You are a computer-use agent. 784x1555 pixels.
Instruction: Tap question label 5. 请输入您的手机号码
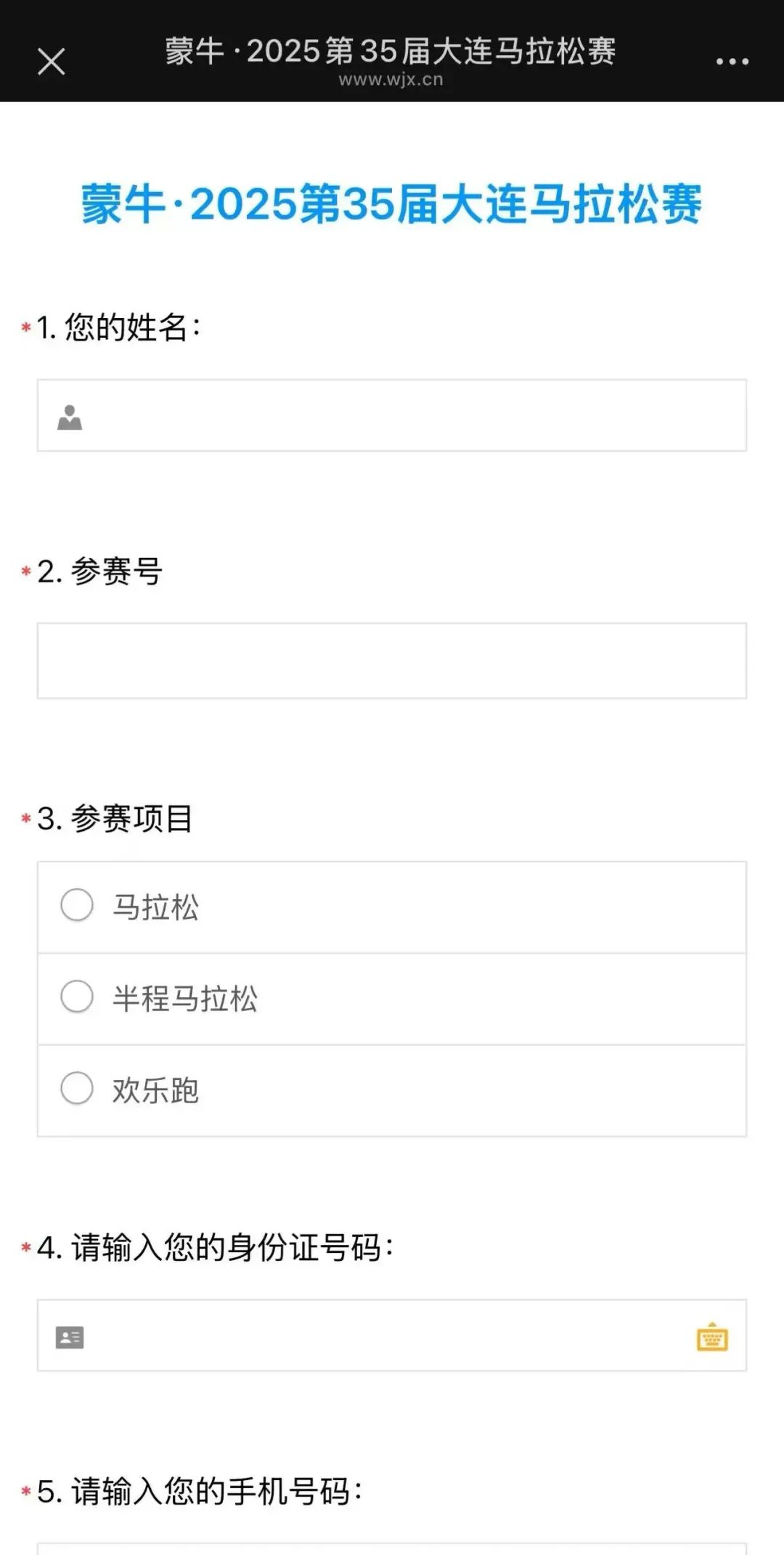[x=200, y=1492]
